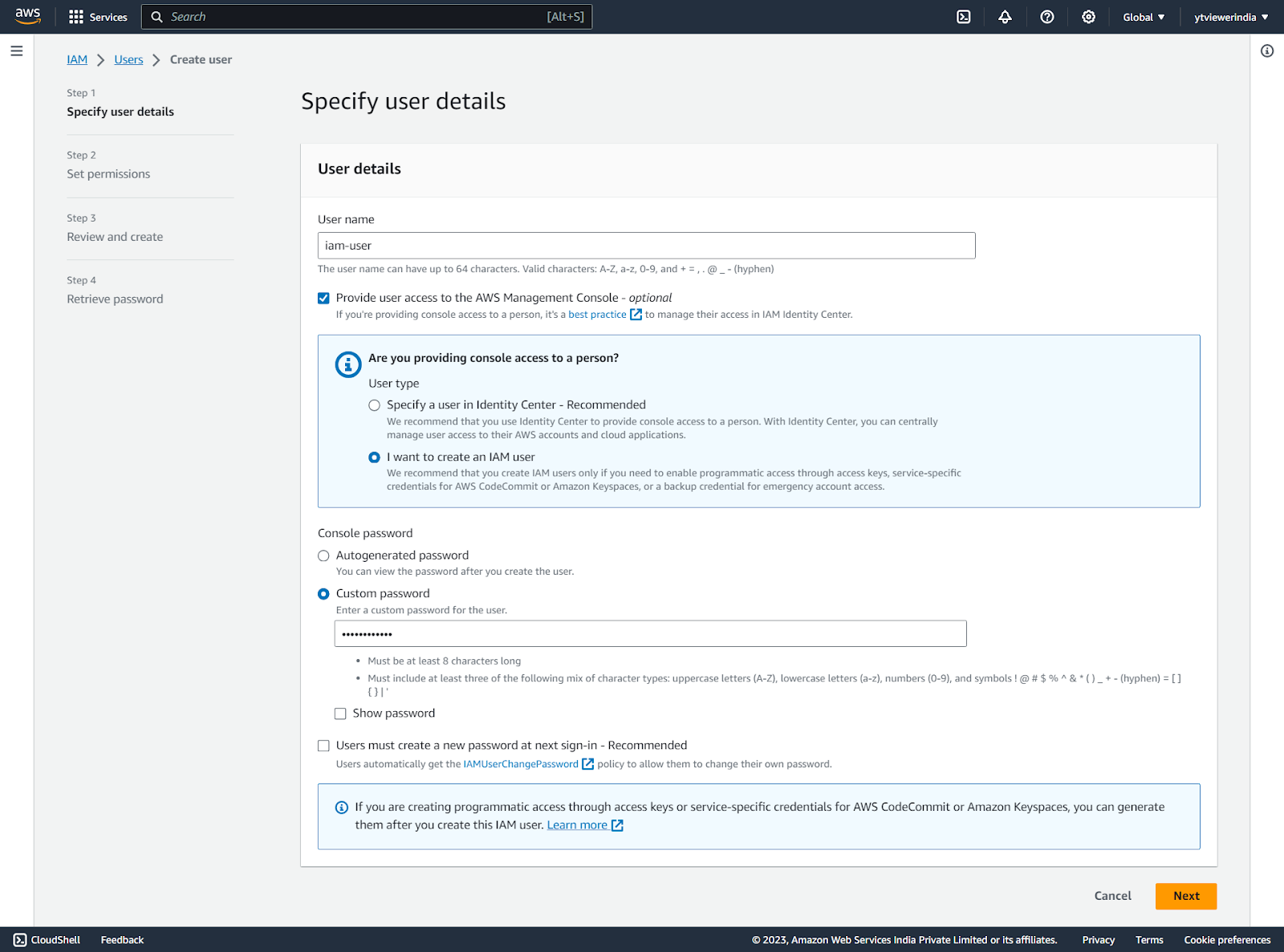The image size is (1284, 952).
Task: Click the Cancel button
Action: point(1113,897)
